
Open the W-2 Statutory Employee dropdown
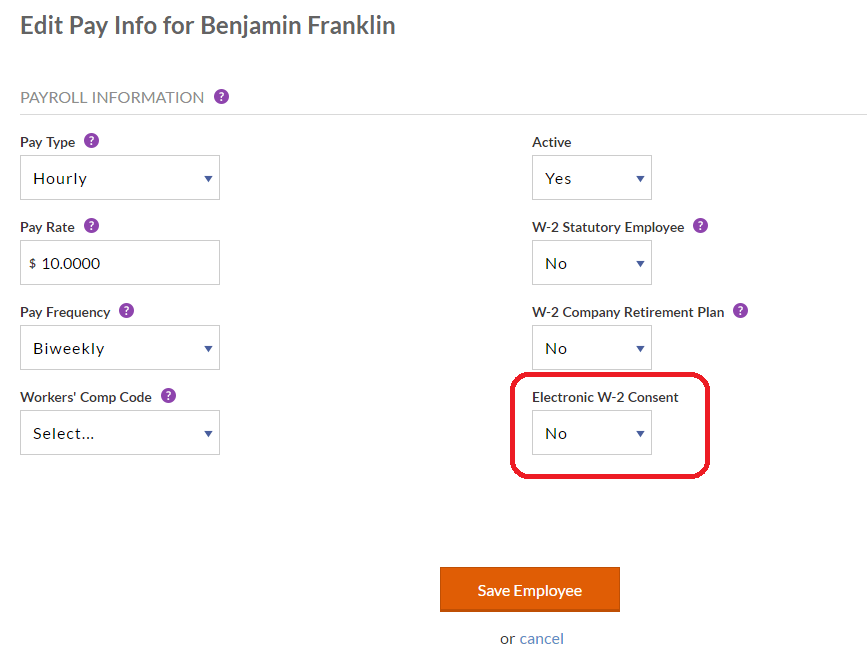592,263
